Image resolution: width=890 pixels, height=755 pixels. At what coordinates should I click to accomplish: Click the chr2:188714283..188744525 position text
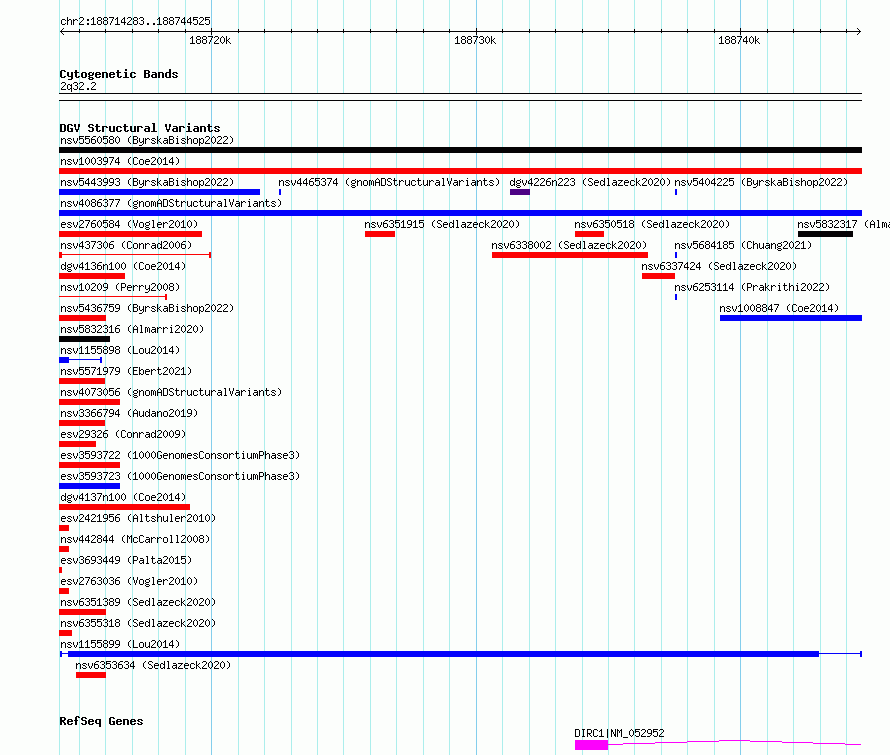(x=135, y=21)
